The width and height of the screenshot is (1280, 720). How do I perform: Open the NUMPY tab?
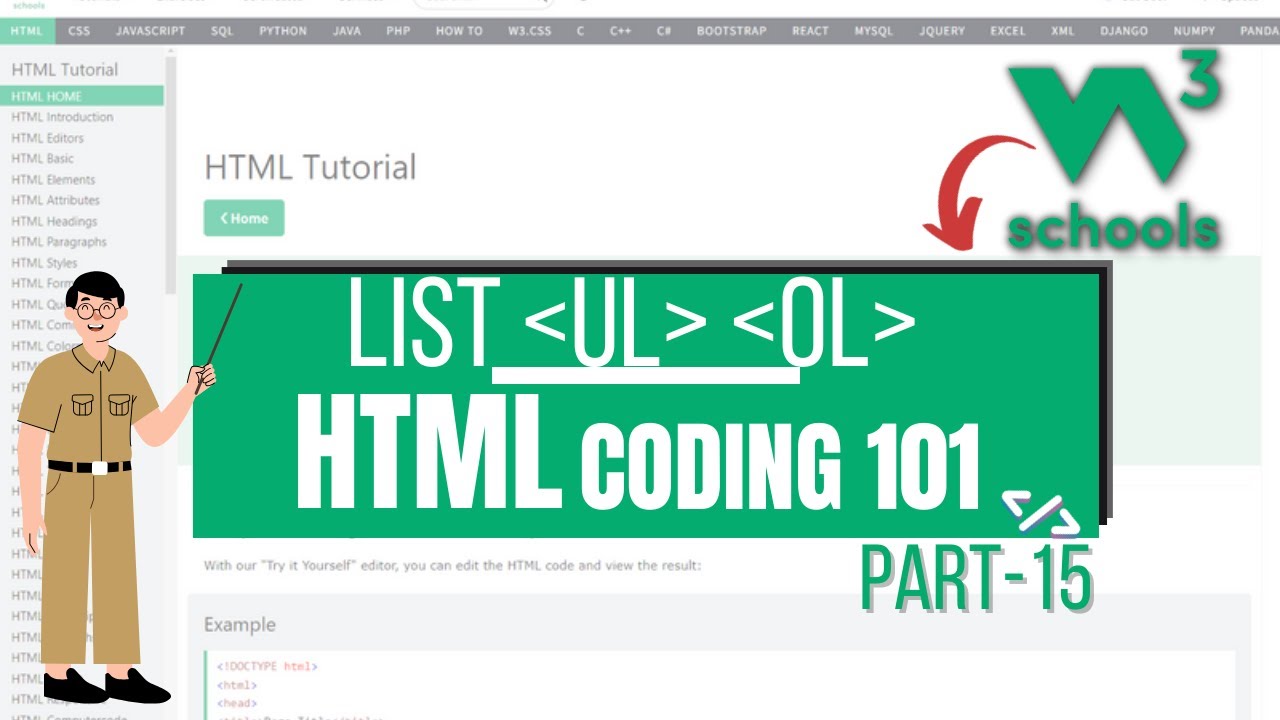(1194, 31)
